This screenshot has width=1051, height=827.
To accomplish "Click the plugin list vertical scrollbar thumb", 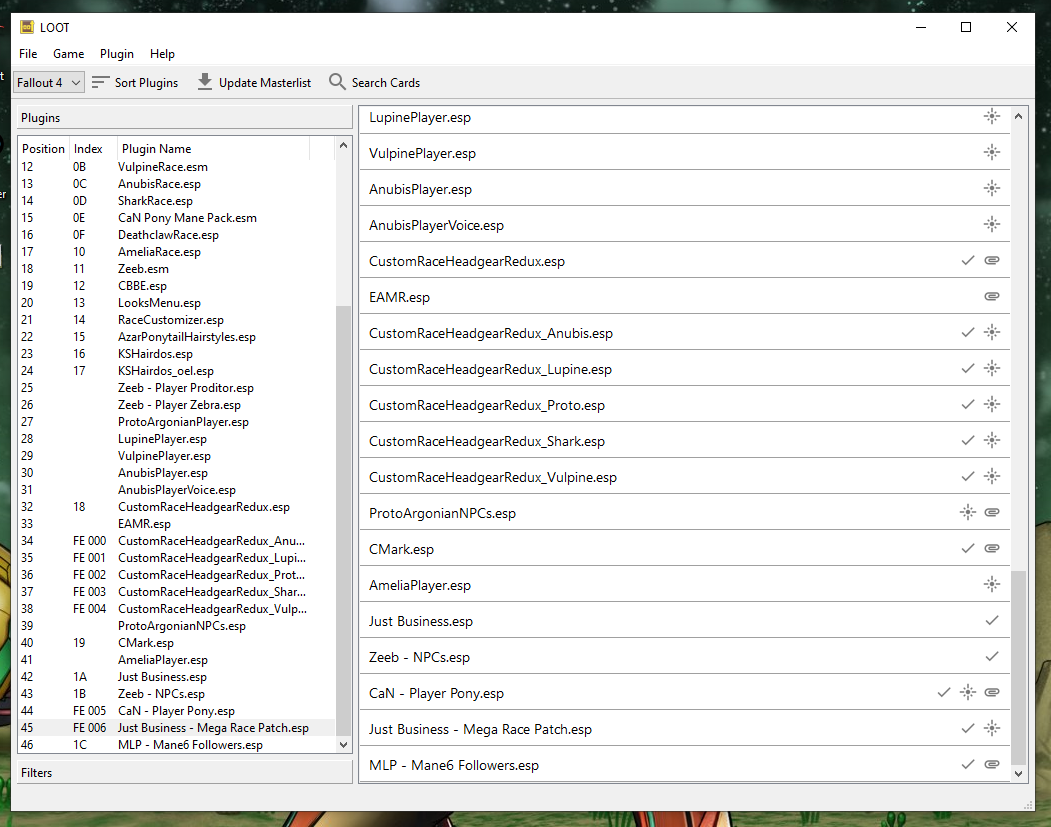I will [343, 521].
